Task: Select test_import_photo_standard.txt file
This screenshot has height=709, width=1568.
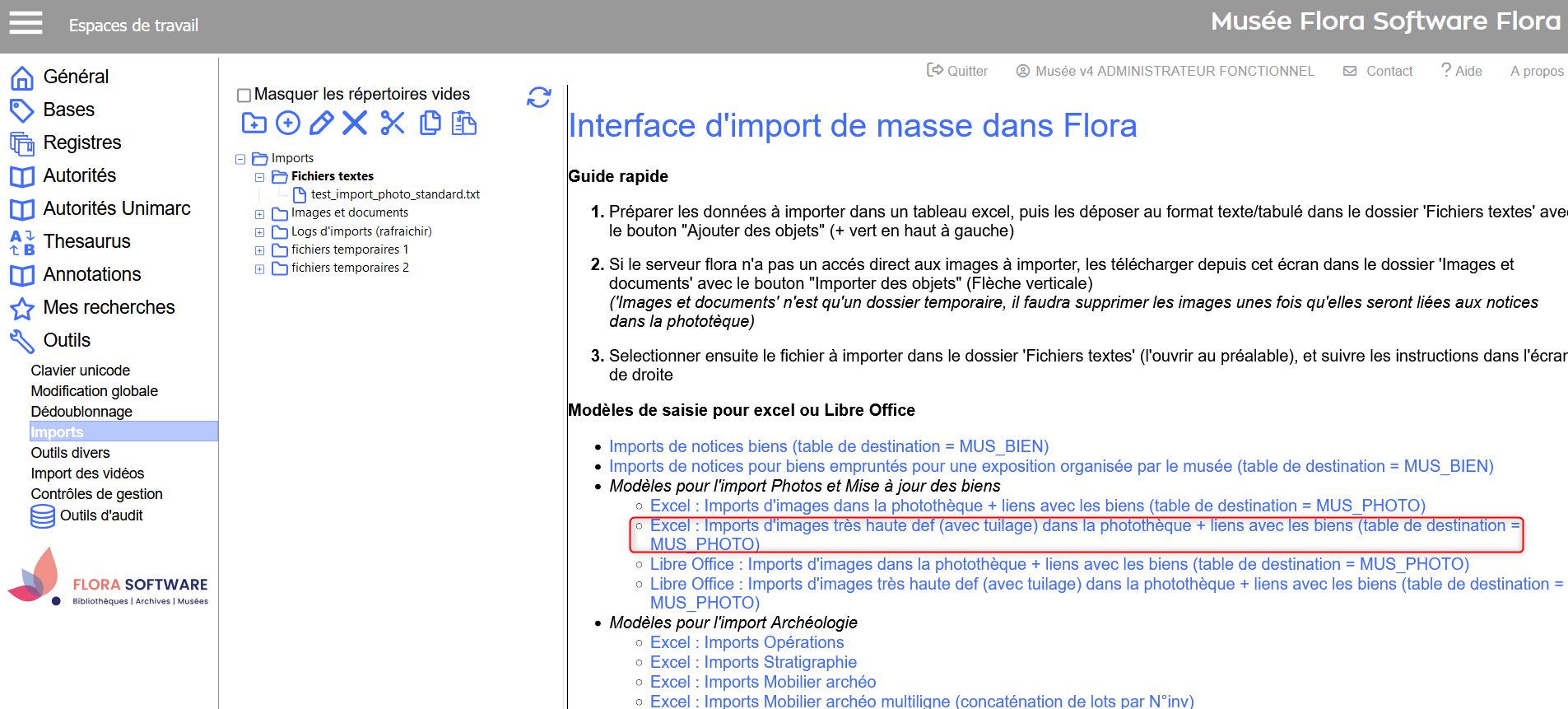Action: point(395,194)
